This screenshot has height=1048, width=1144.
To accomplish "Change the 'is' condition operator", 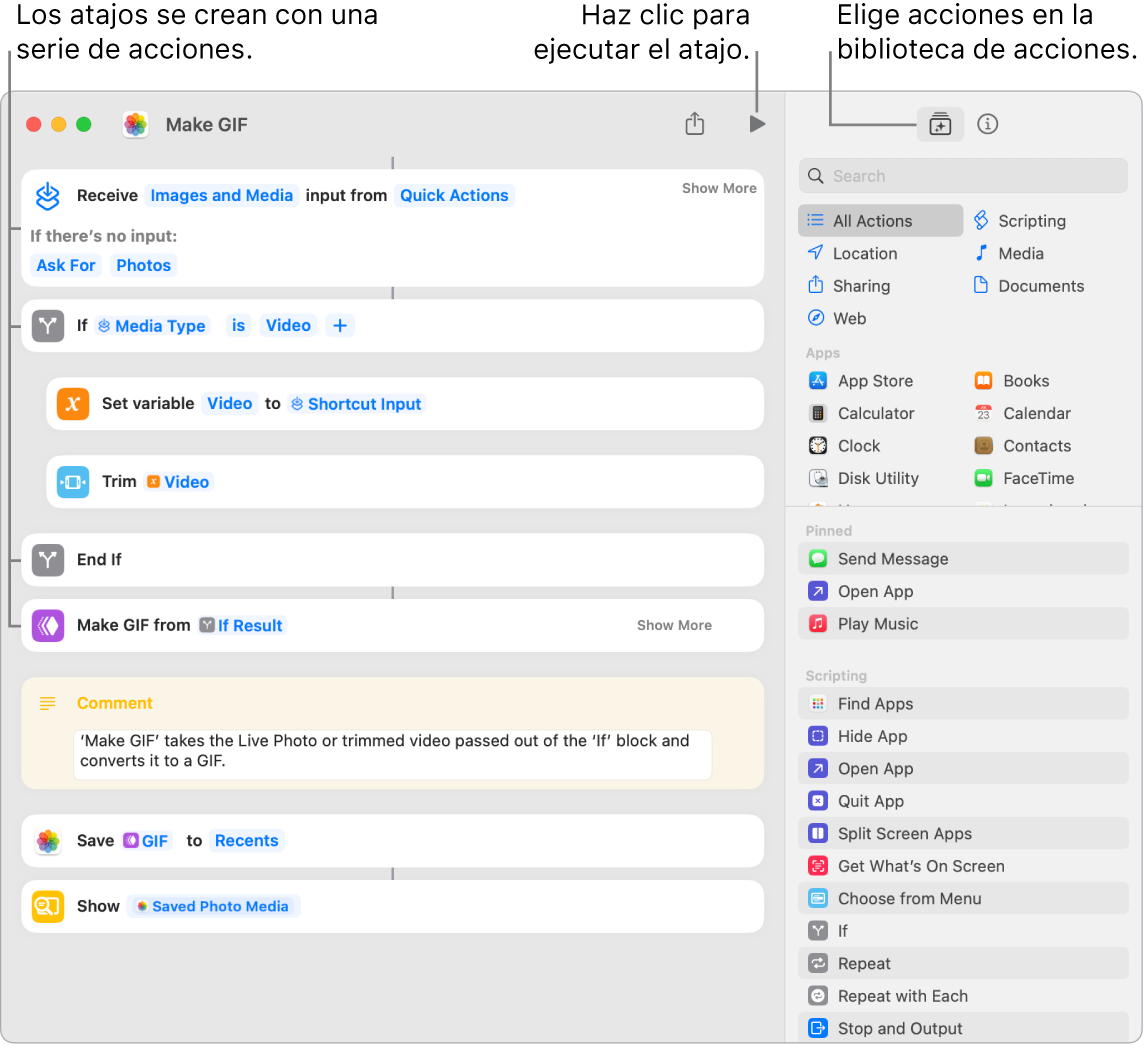I will coord(239,325).
